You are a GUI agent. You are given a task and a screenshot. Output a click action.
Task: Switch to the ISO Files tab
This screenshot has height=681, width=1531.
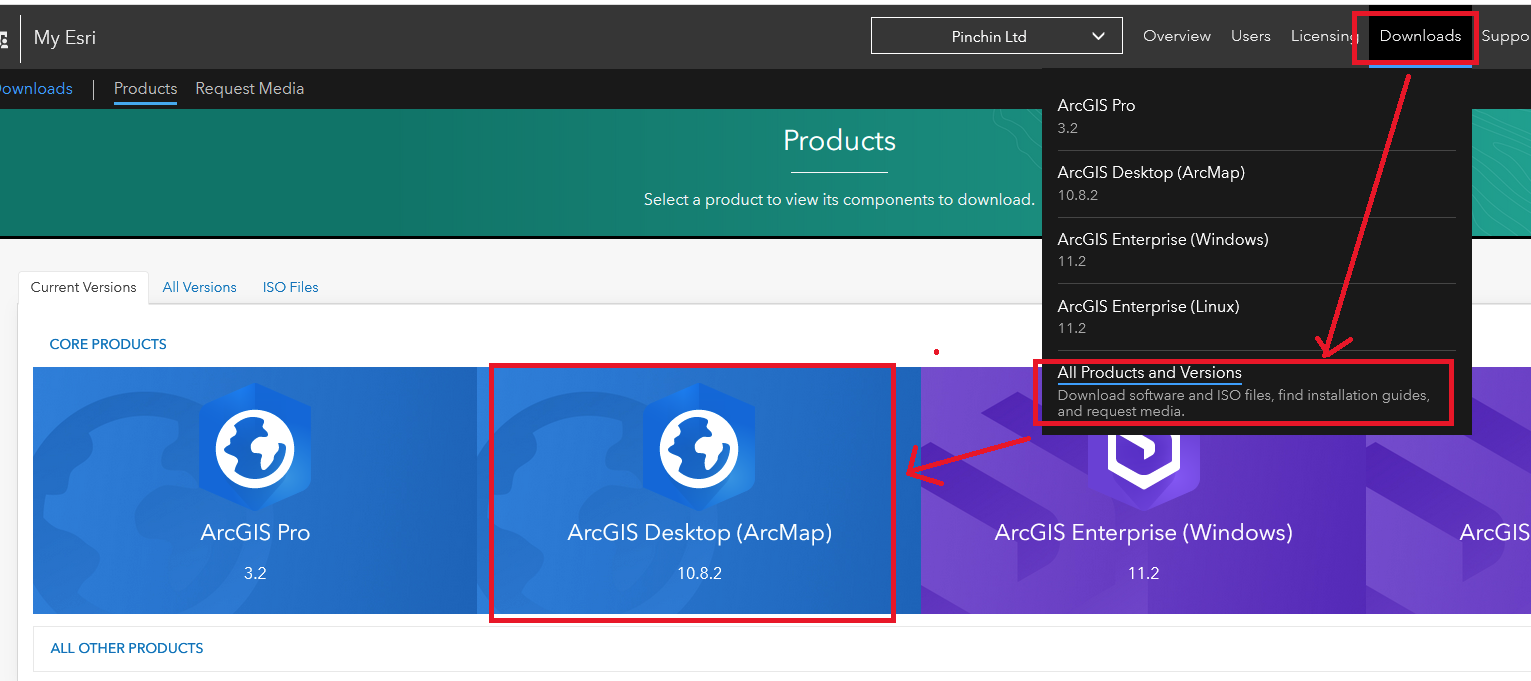click(290, 287)
